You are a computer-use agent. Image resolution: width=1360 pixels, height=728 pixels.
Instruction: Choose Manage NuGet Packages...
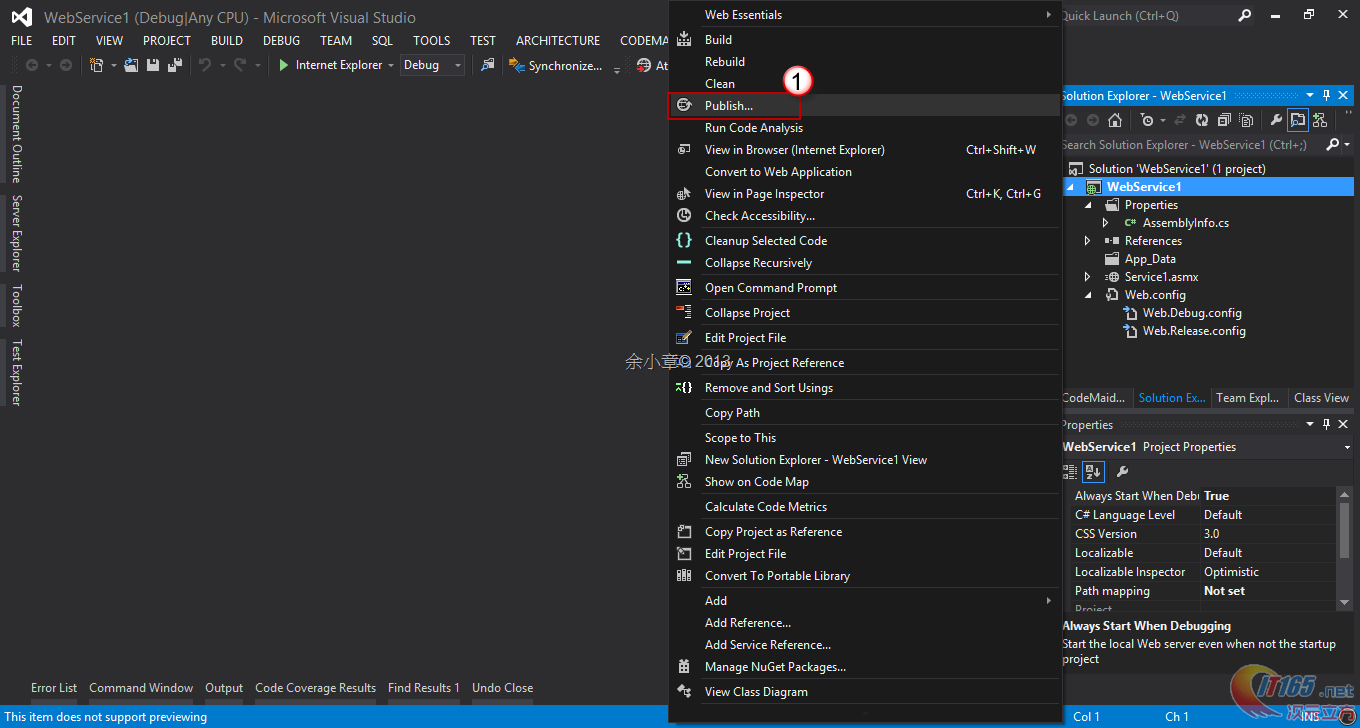(864, 667)
